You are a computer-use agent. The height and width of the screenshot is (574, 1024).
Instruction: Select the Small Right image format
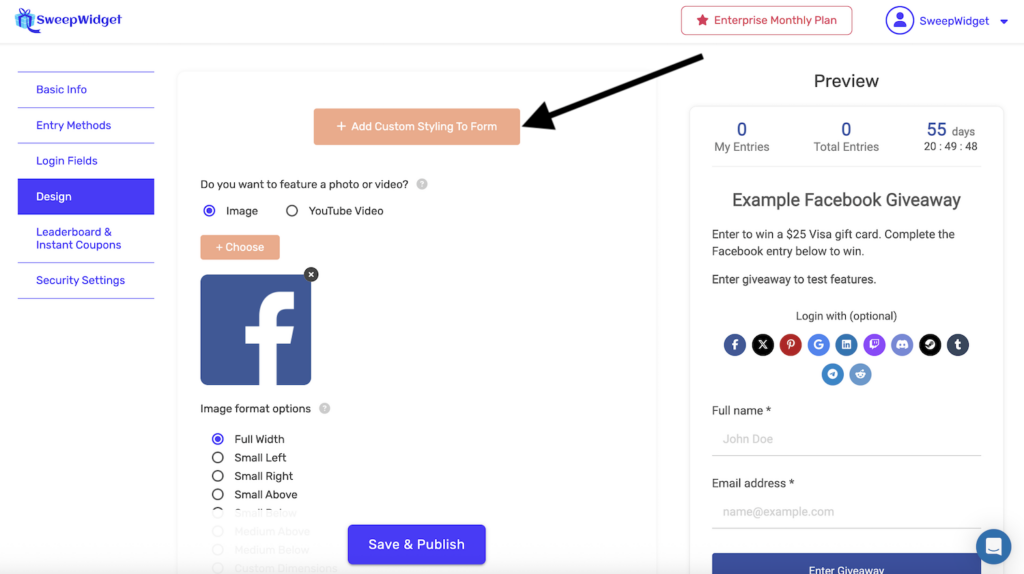(x=218, y=476)
